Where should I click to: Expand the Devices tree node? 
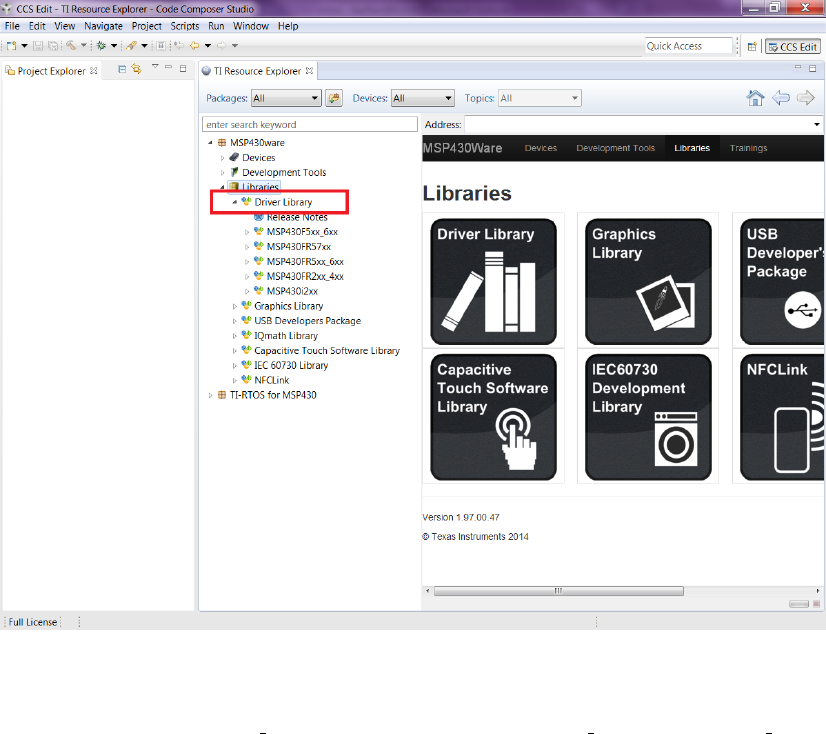click(222, 158)
